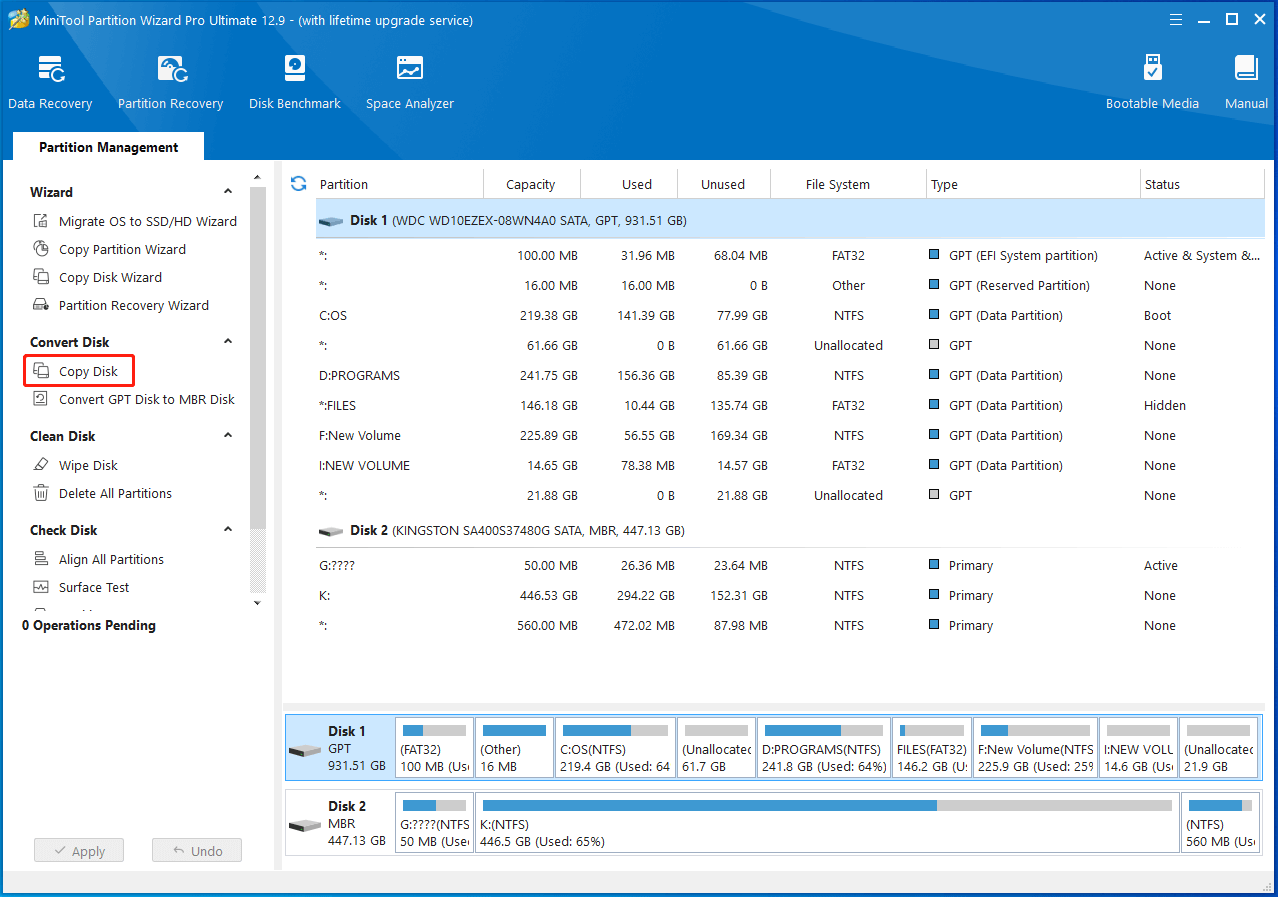Click the D:PROGRAMS(NTFS) block in the disk map

tap(825, 747)
